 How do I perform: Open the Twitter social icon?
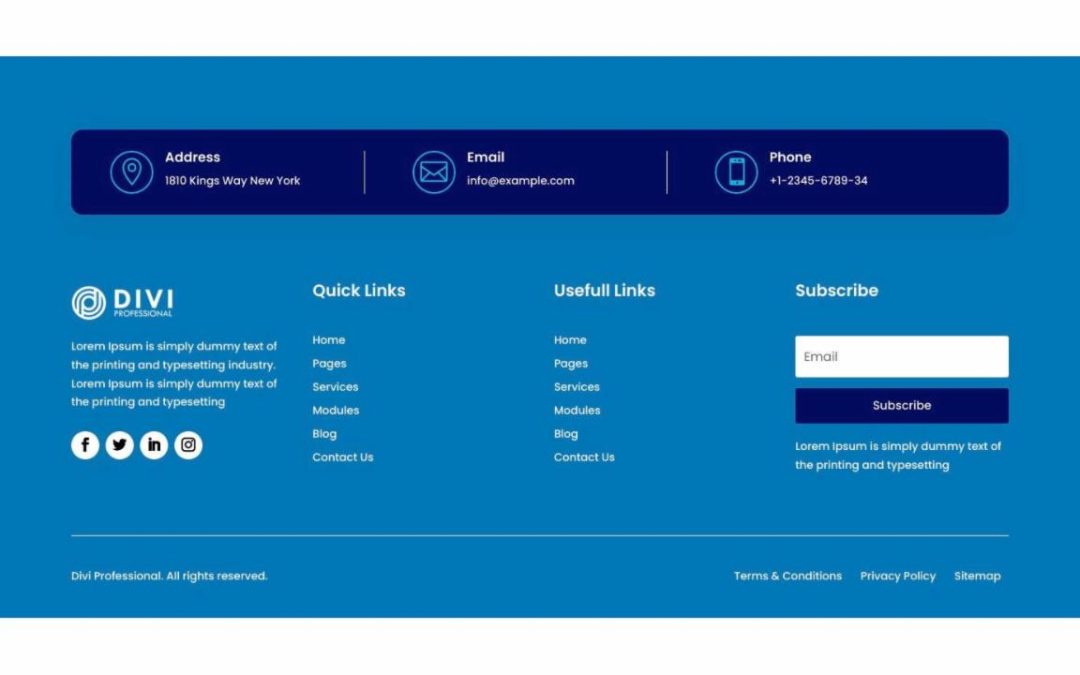click(119, 445)
